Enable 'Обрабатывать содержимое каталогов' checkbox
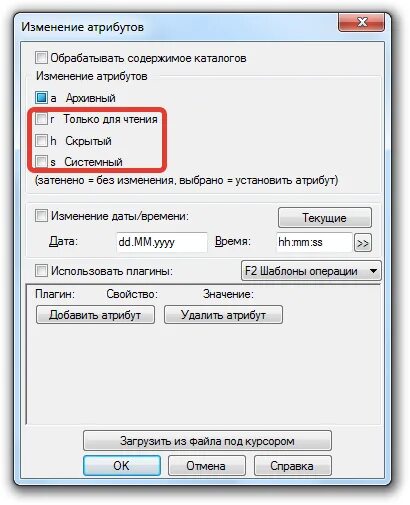Image resolution: width=410 pixels, height=505 pixels. coord(41,58)
